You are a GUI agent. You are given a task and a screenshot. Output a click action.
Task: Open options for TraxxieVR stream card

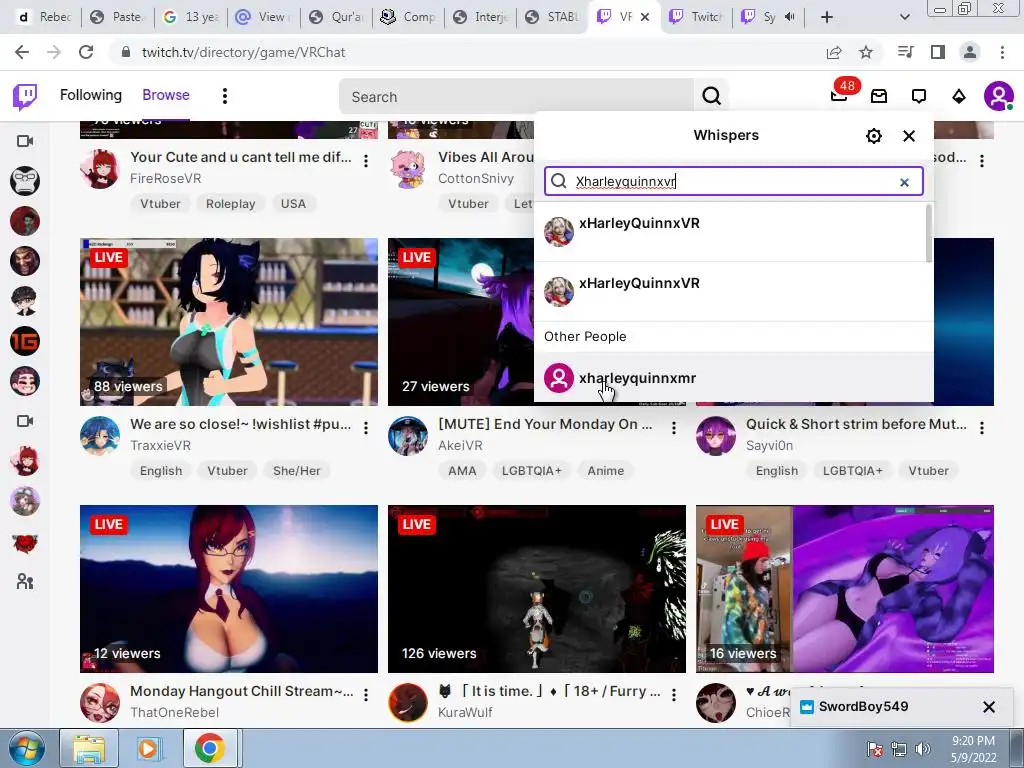pyautogui.click(x=366, y=428)
